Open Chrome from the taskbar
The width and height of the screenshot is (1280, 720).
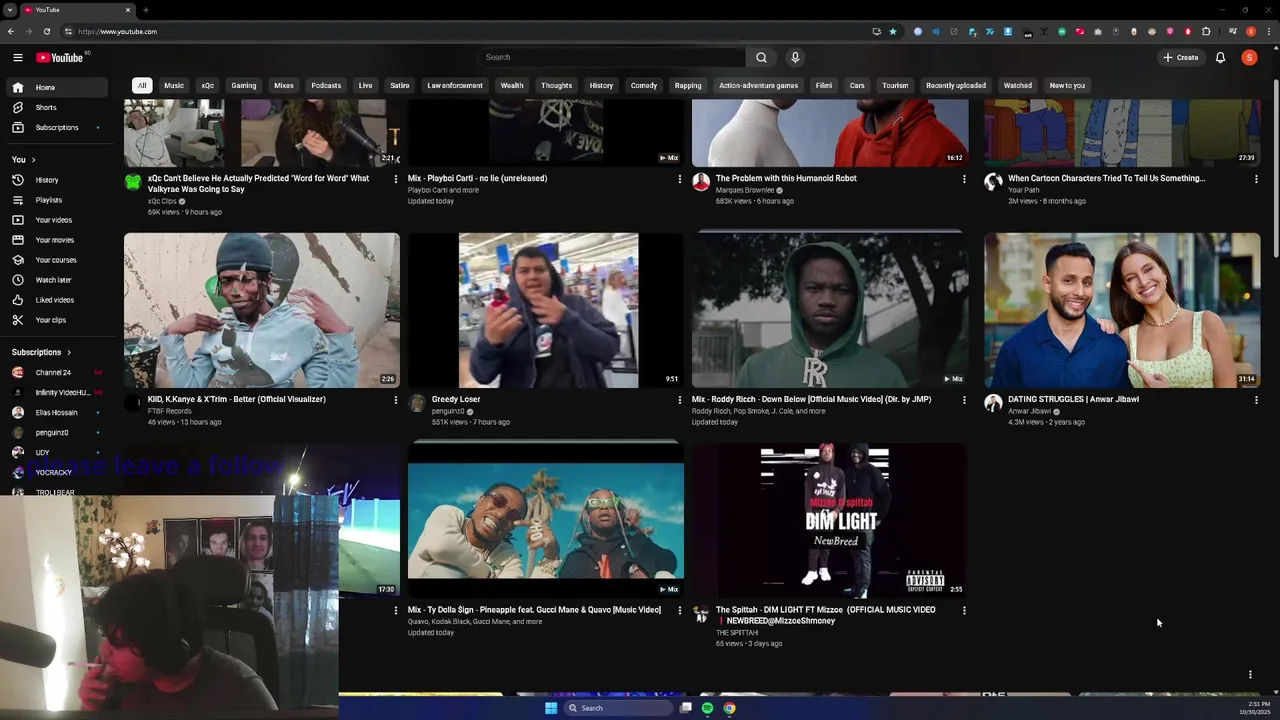730,708
